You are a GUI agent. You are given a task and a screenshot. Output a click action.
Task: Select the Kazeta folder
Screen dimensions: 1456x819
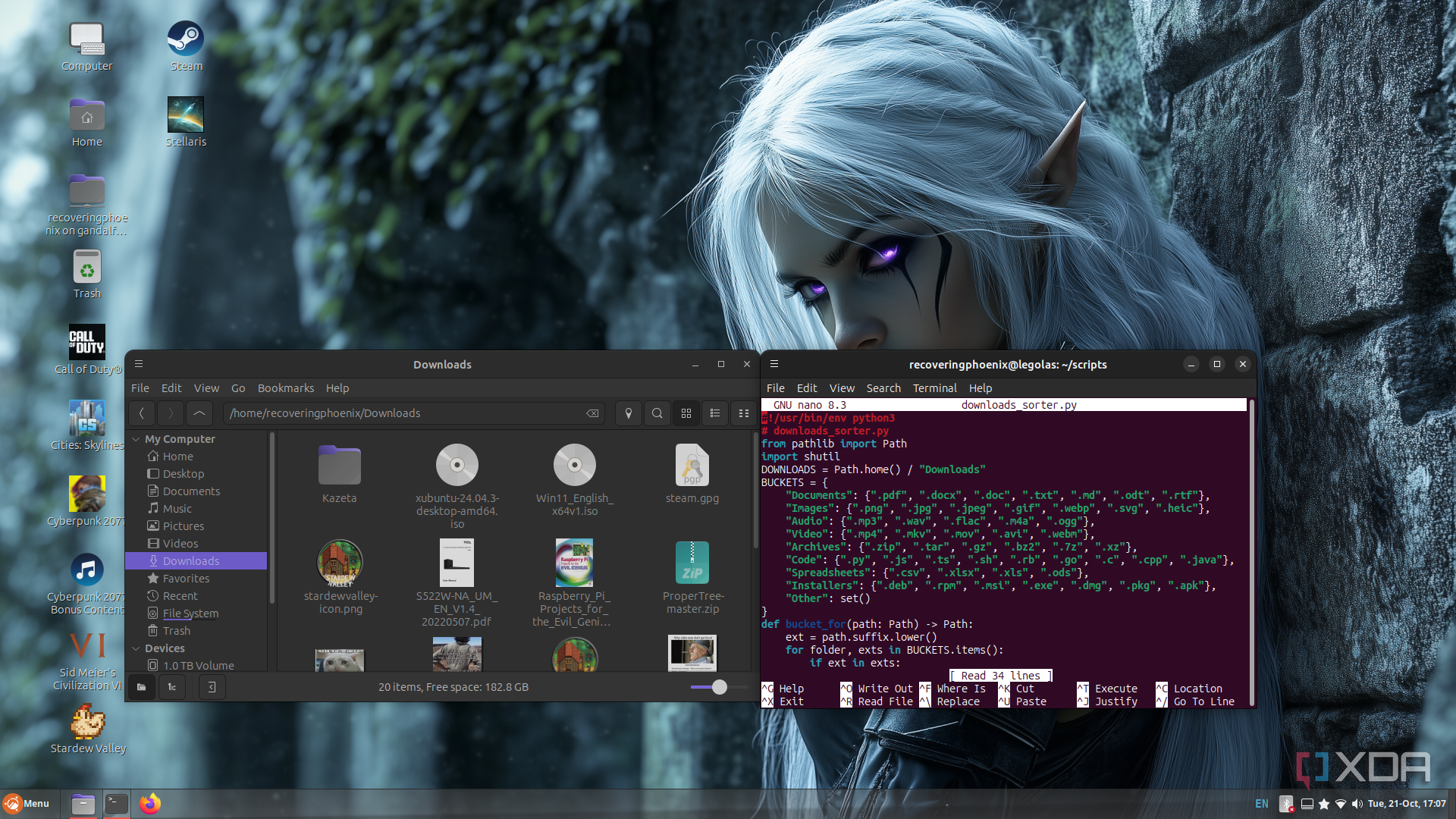coord(339,474)
